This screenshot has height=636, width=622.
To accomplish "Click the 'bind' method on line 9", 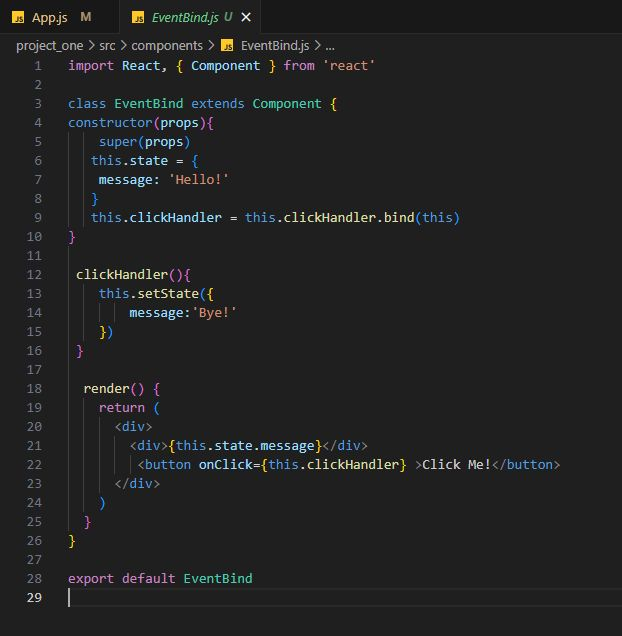I will (399, 217).
